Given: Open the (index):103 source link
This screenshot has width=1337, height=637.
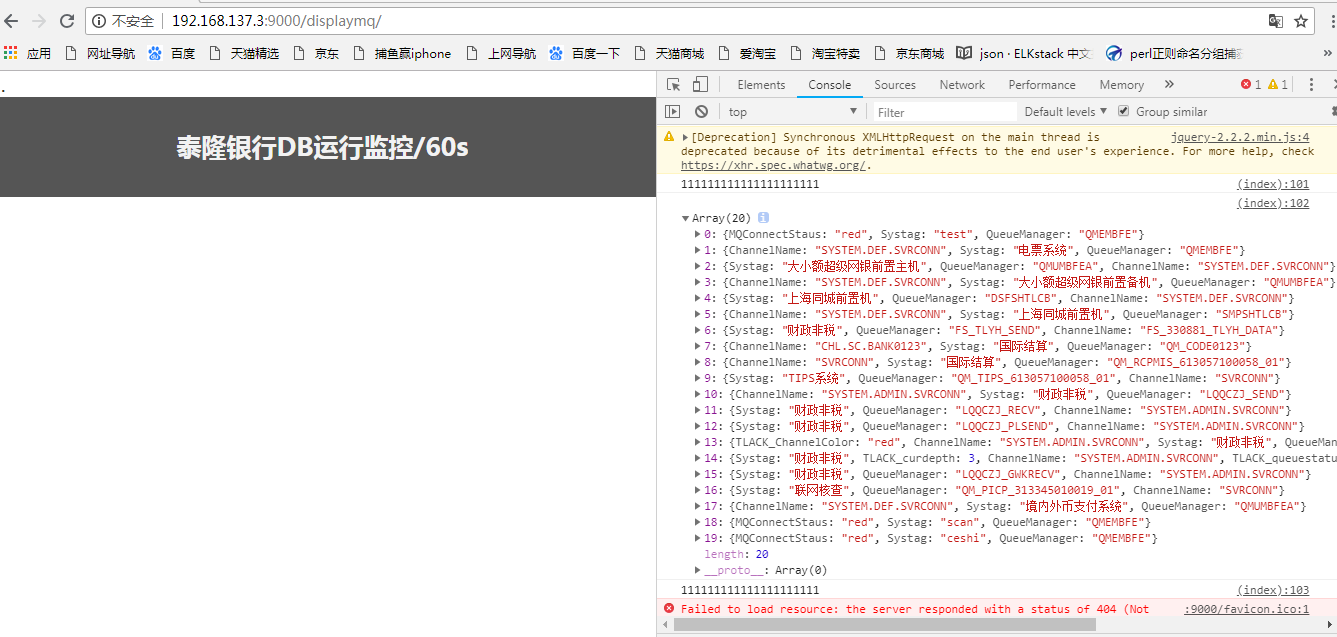Looking at the screenshot, I should pyautogui.click(x=1273, y=590).
